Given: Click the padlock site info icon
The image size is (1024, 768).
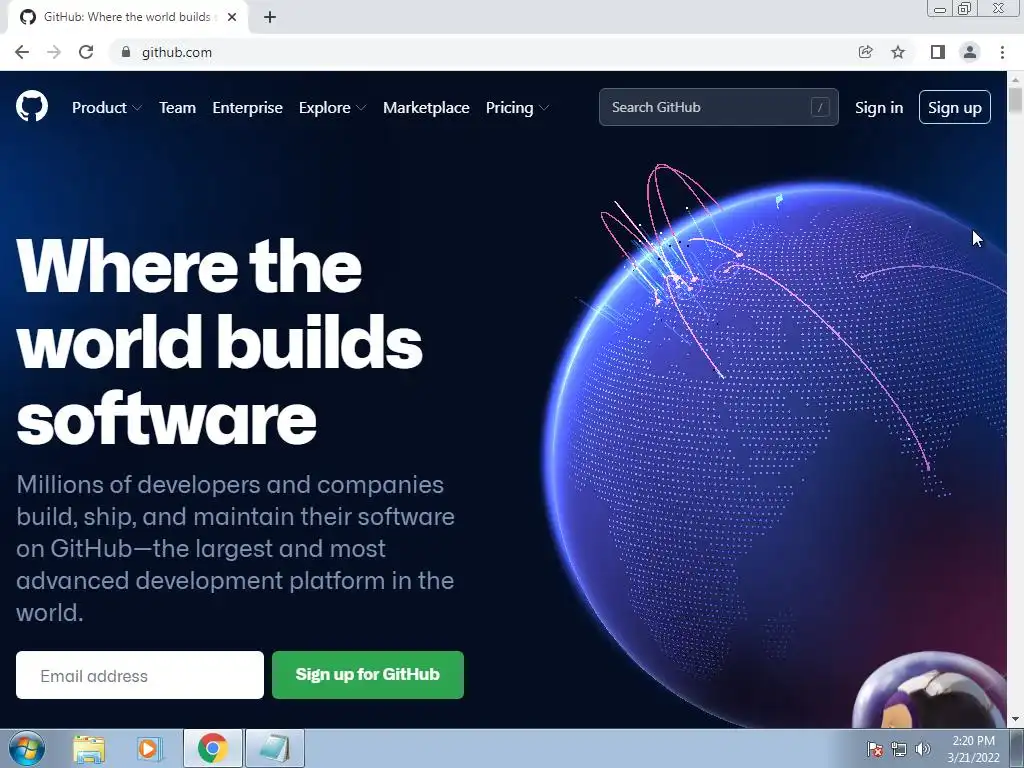Looking at the screenshot, I should (x=126, y=52).
